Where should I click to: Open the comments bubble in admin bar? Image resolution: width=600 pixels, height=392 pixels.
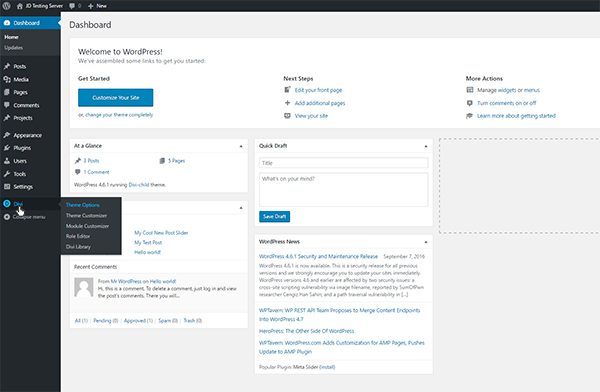click(x=75, y=6)
